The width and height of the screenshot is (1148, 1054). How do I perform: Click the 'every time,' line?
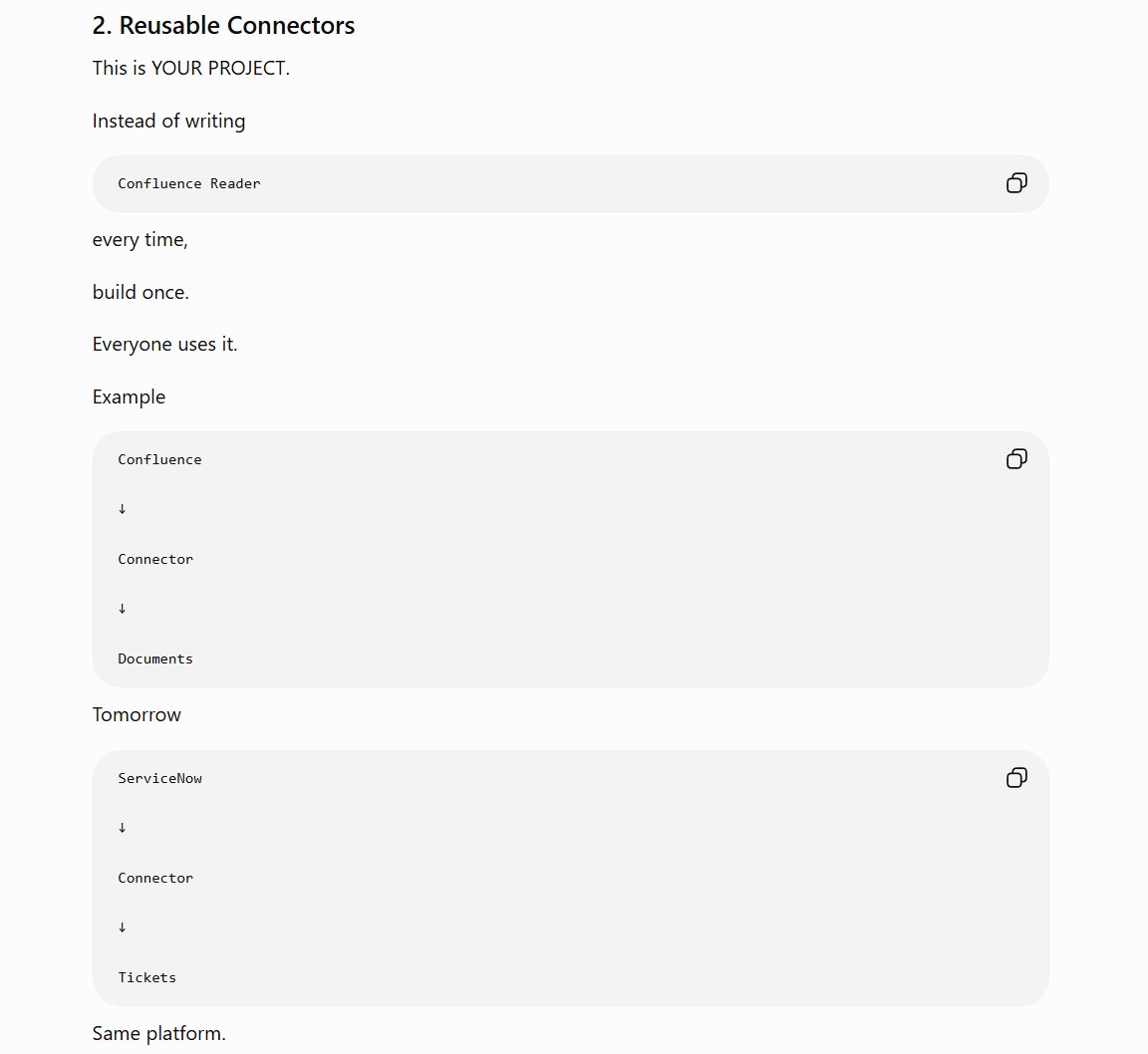[140, 239]
